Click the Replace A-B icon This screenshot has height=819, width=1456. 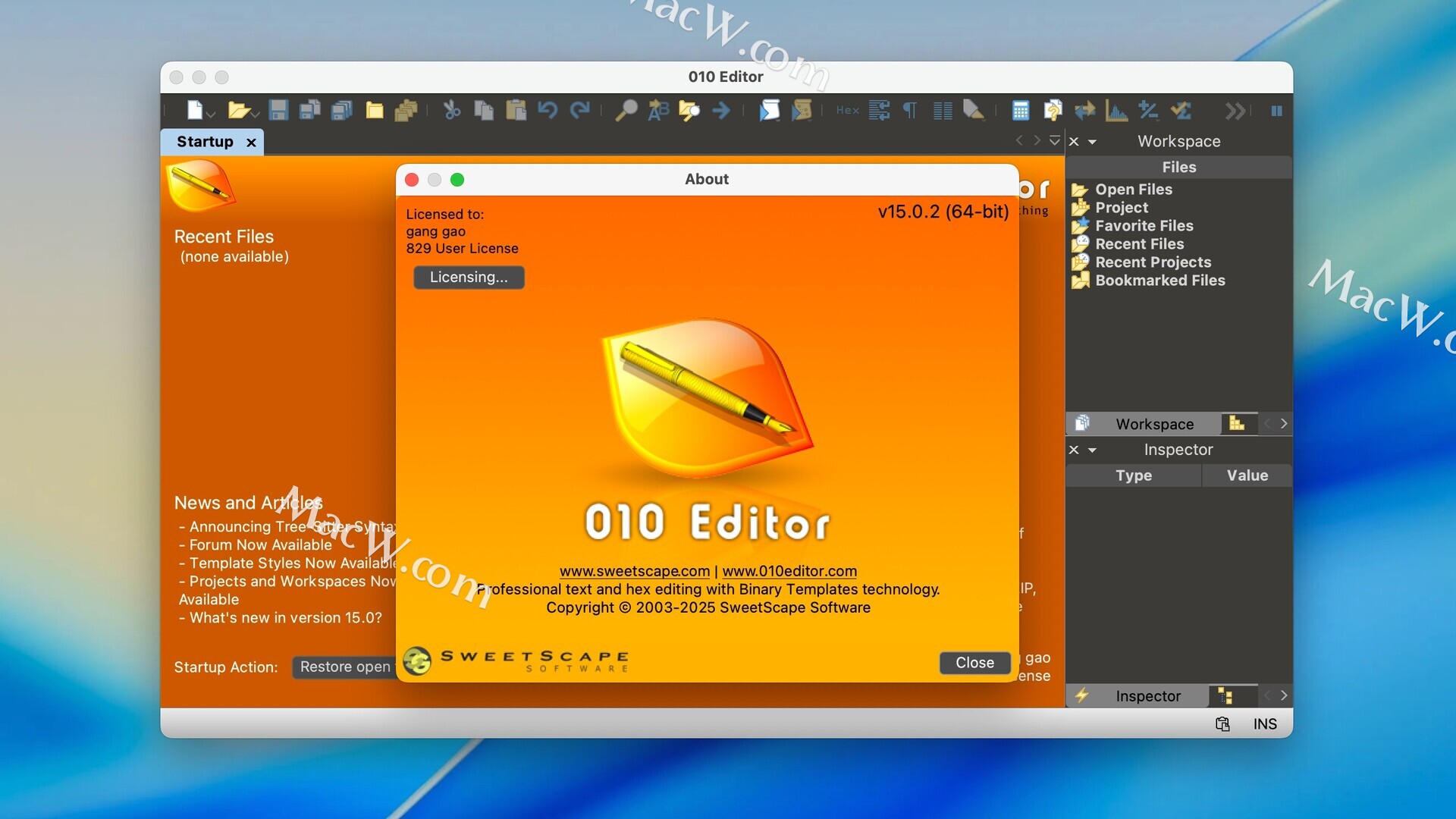coord(658,111)
